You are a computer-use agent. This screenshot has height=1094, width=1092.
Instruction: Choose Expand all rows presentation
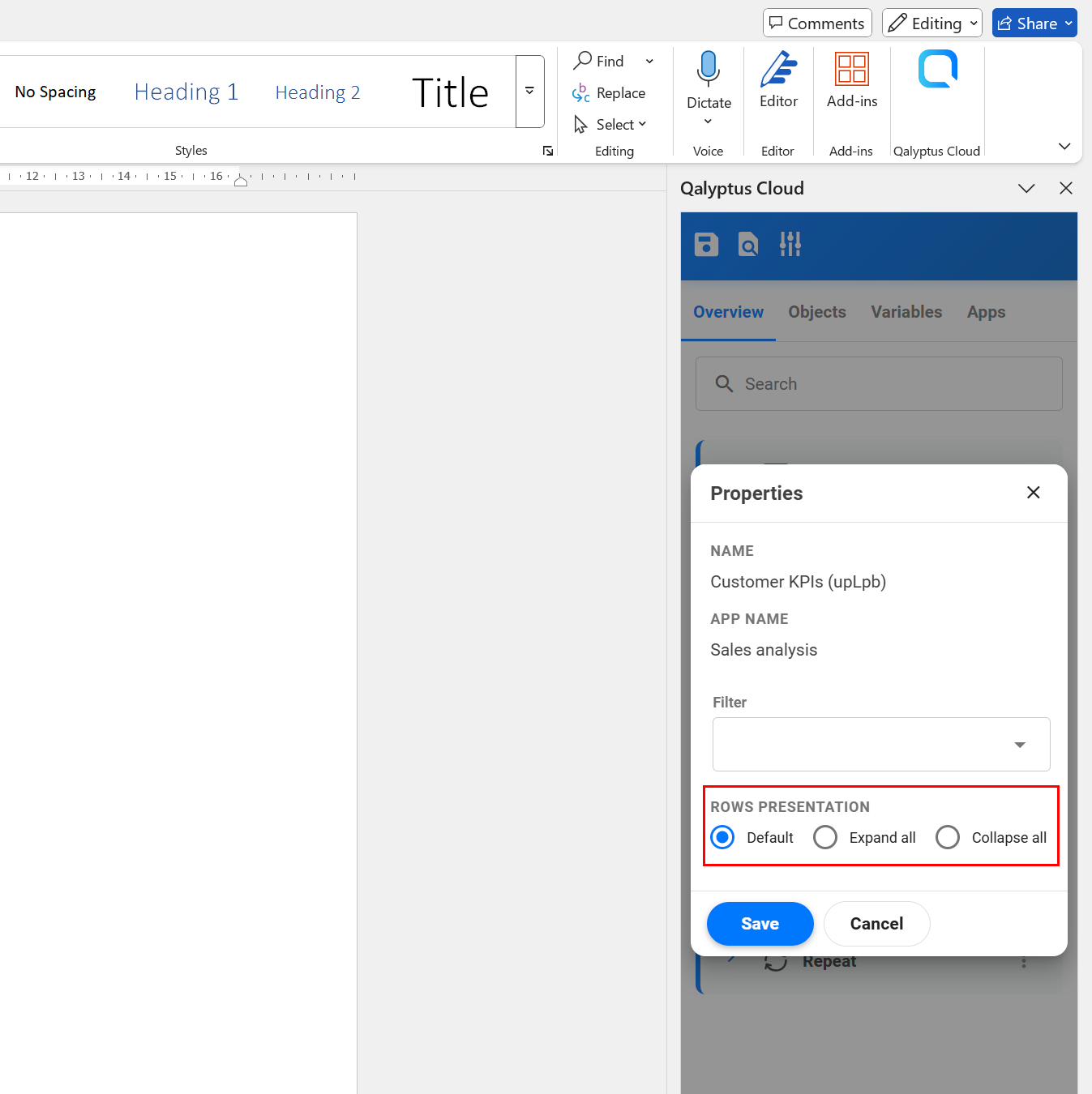825,837
